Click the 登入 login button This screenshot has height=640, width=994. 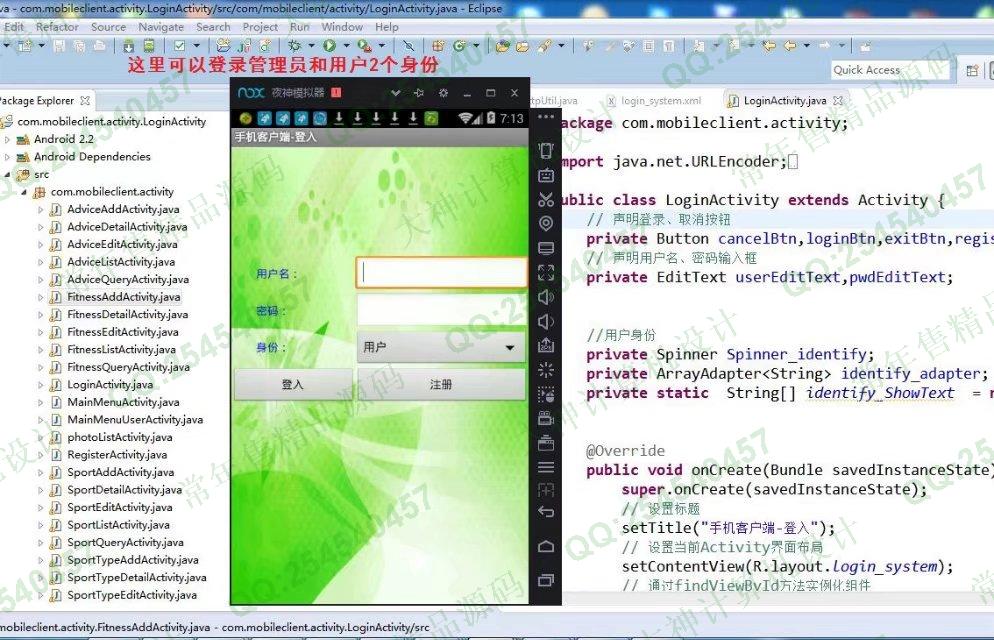[x=293, y=384]
